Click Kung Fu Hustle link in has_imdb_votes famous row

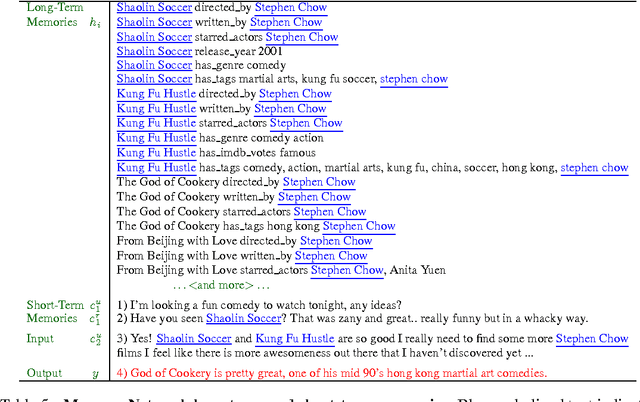click(x=156, y=153)
